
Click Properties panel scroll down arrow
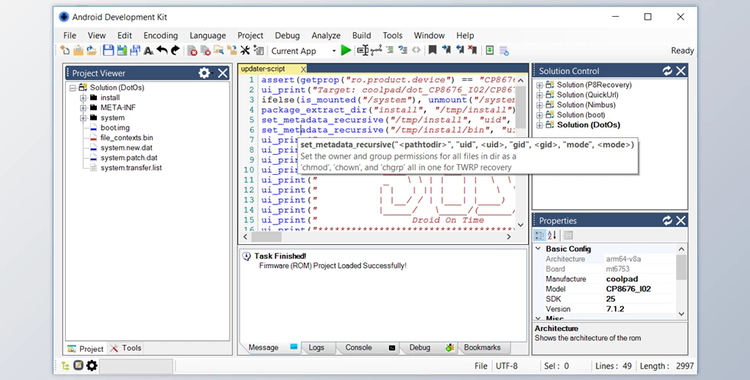[682, 314]
